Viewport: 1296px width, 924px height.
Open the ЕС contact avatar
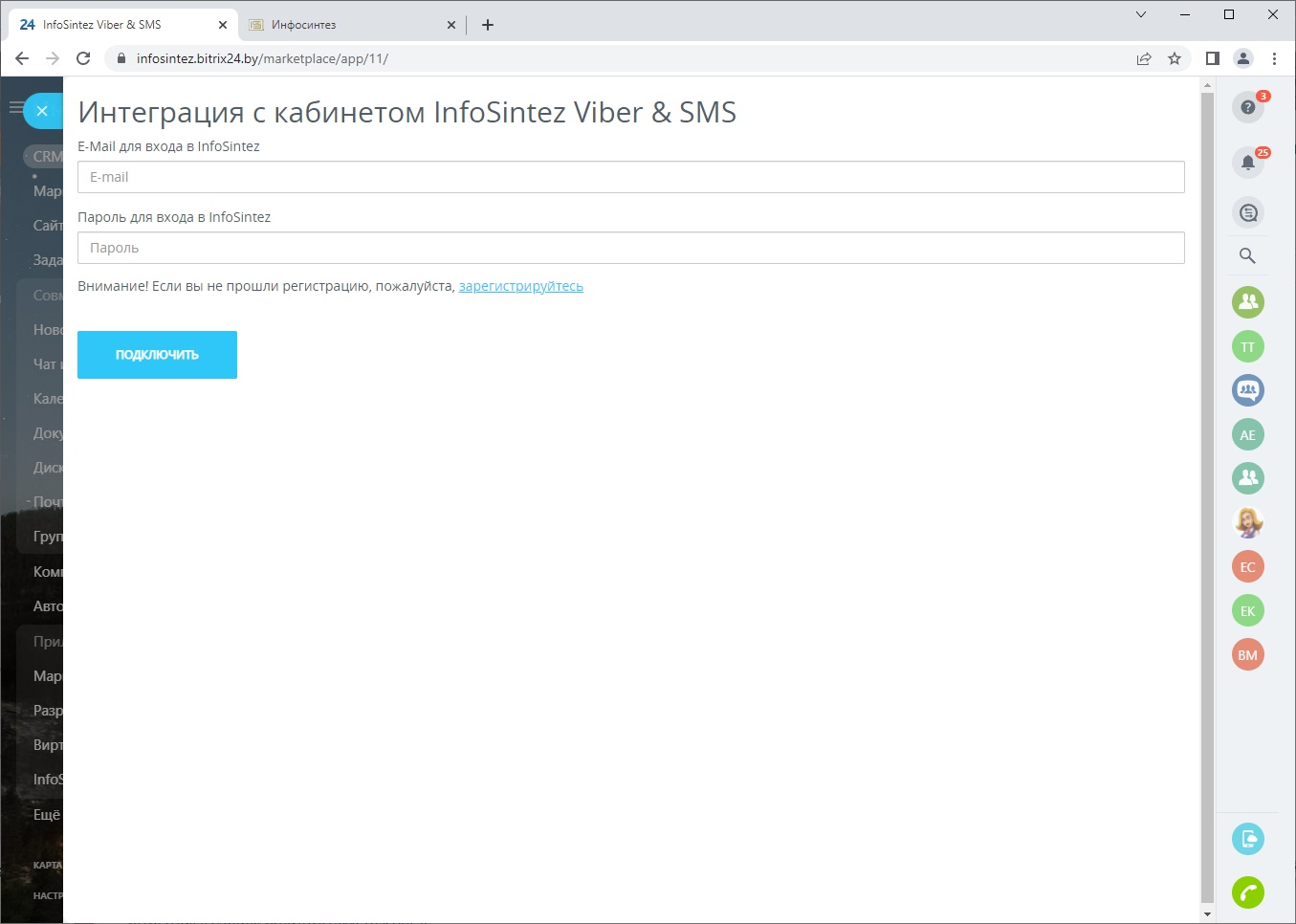pyautogui.click(x=1248, y=566)
